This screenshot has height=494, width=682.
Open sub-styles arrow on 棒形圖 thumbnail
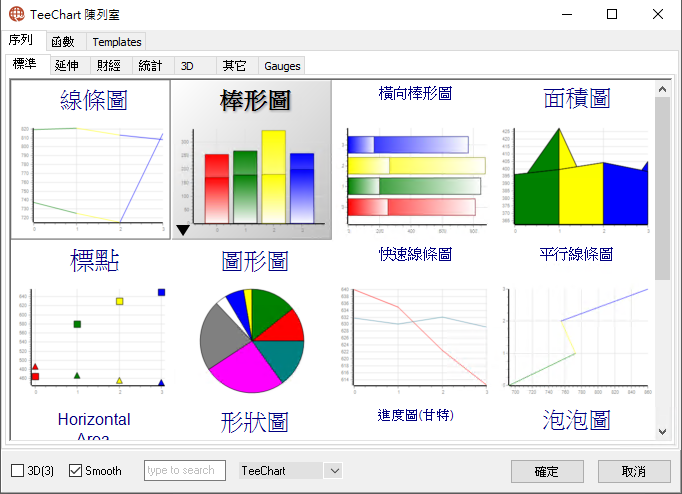(183, 230)
